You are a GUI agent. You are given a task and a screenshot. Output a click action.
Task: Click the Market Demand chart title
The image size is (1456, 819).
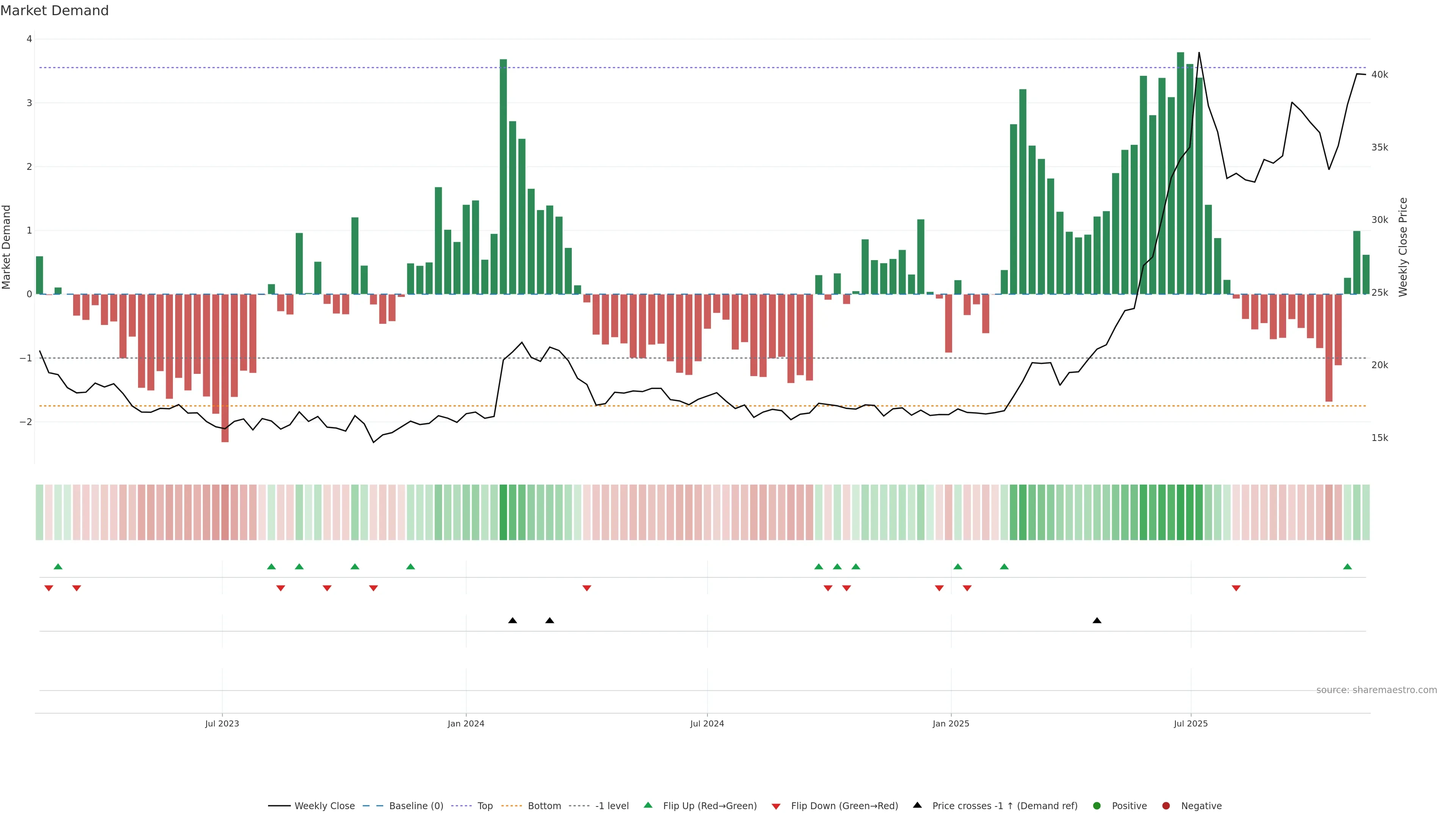[x=54, y=11]
